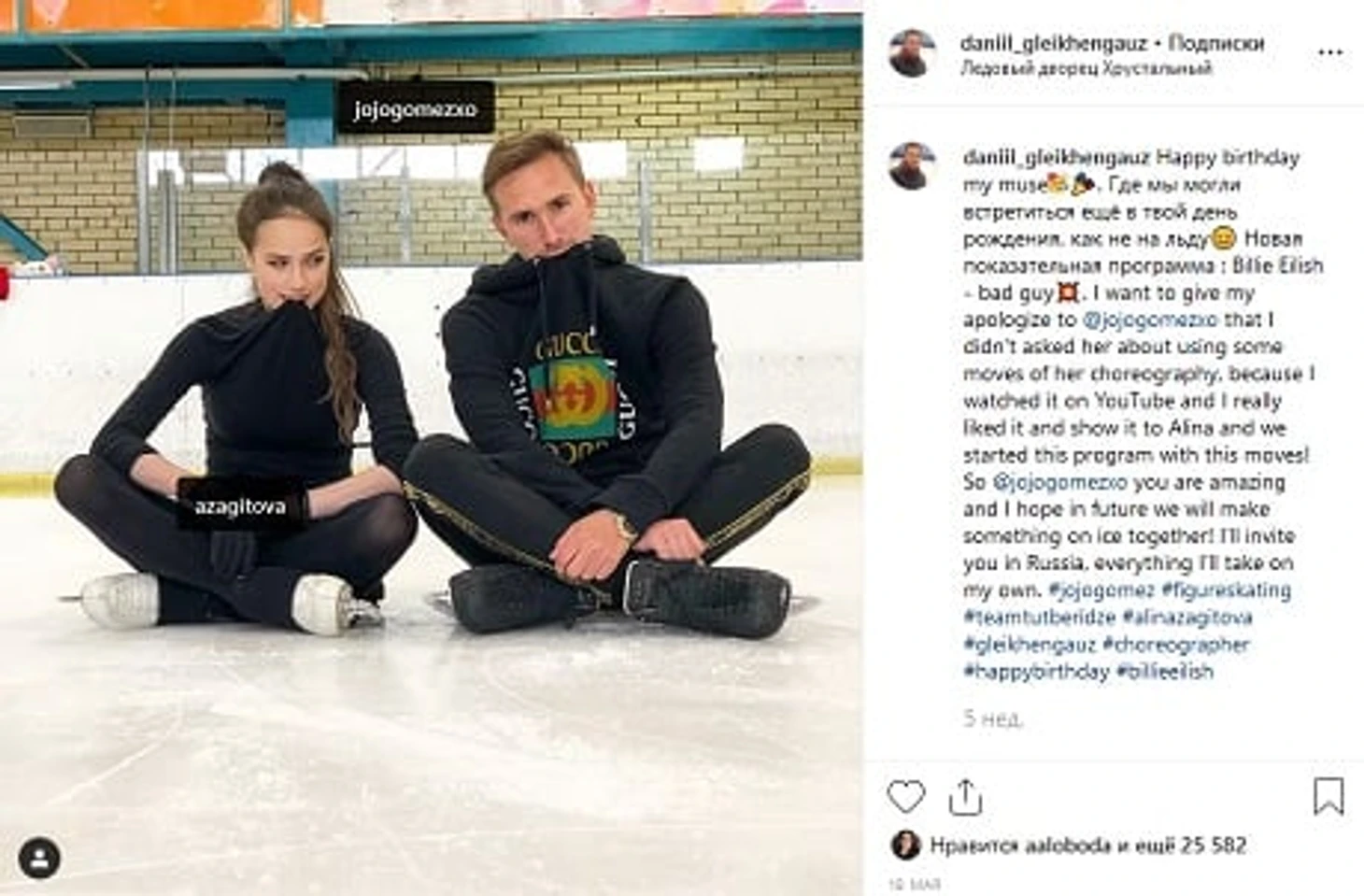Open #billieeilish hashtag
The height and width of the screenshot is (896, 1364).
(1164, 671)
